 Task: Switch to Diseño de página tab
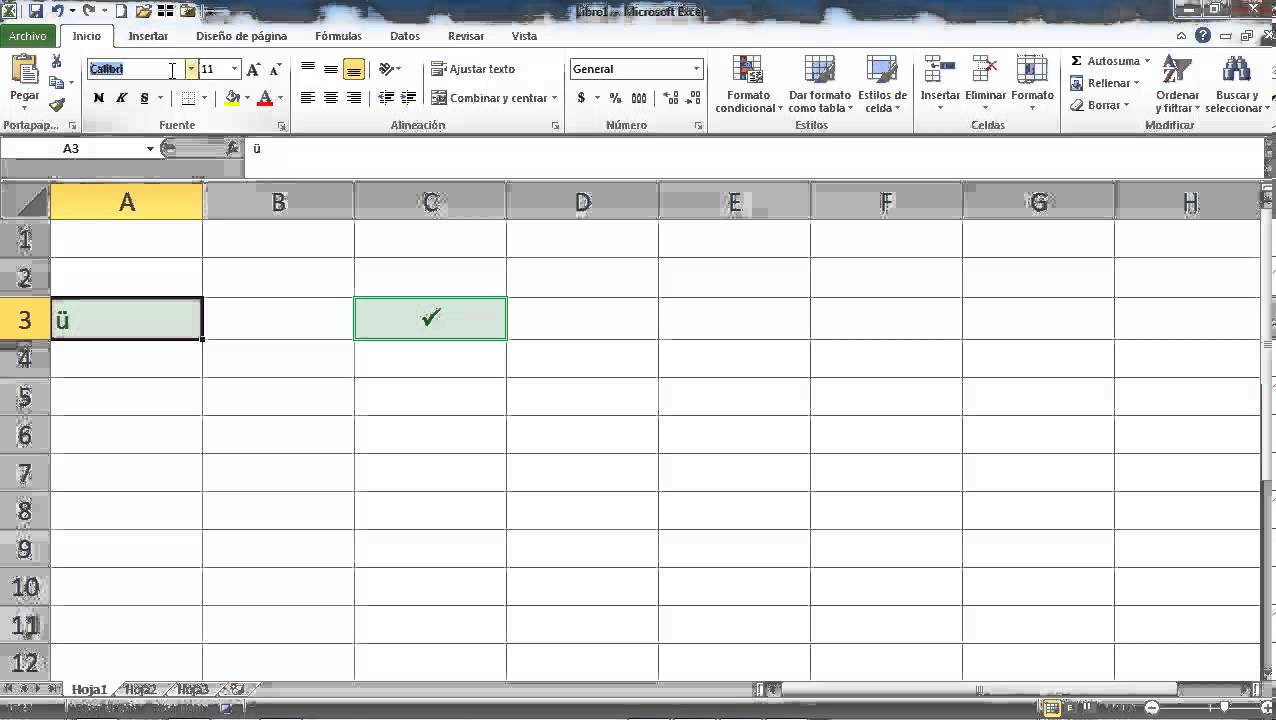(x=241, y=36)
